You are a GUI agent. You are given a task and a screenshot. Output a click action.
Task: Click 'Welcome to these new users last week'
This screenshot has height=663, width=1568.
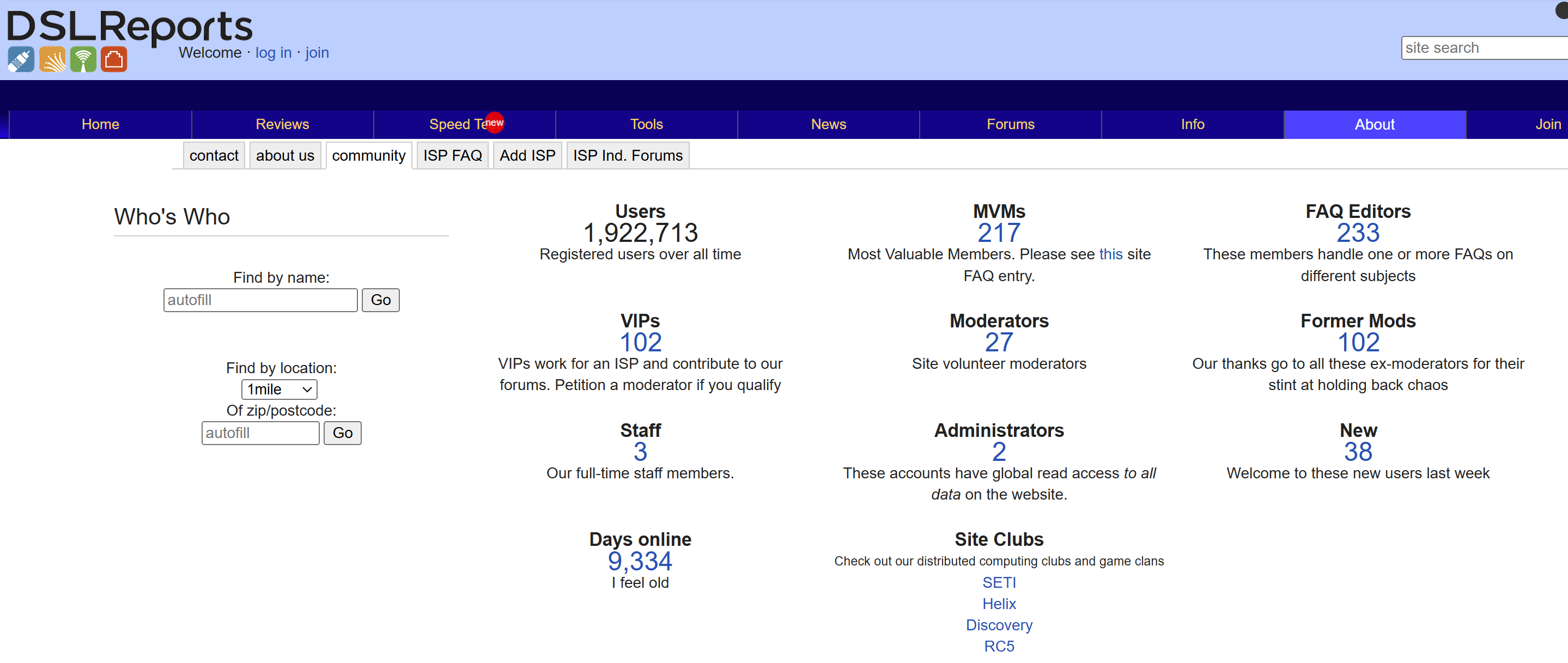point(1358,473)
